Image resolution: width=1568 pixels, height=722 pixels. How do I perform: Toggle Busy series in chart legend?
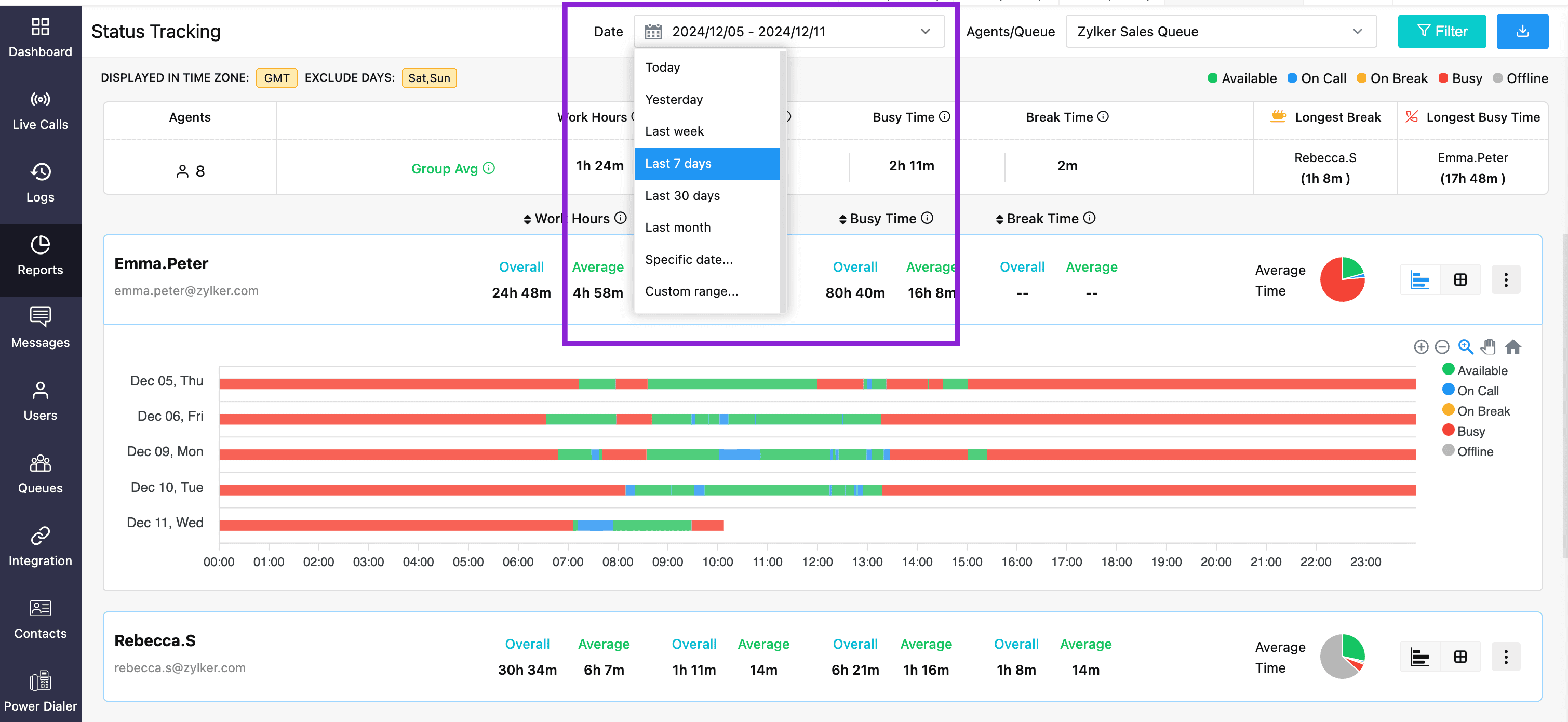(1470, 431)
